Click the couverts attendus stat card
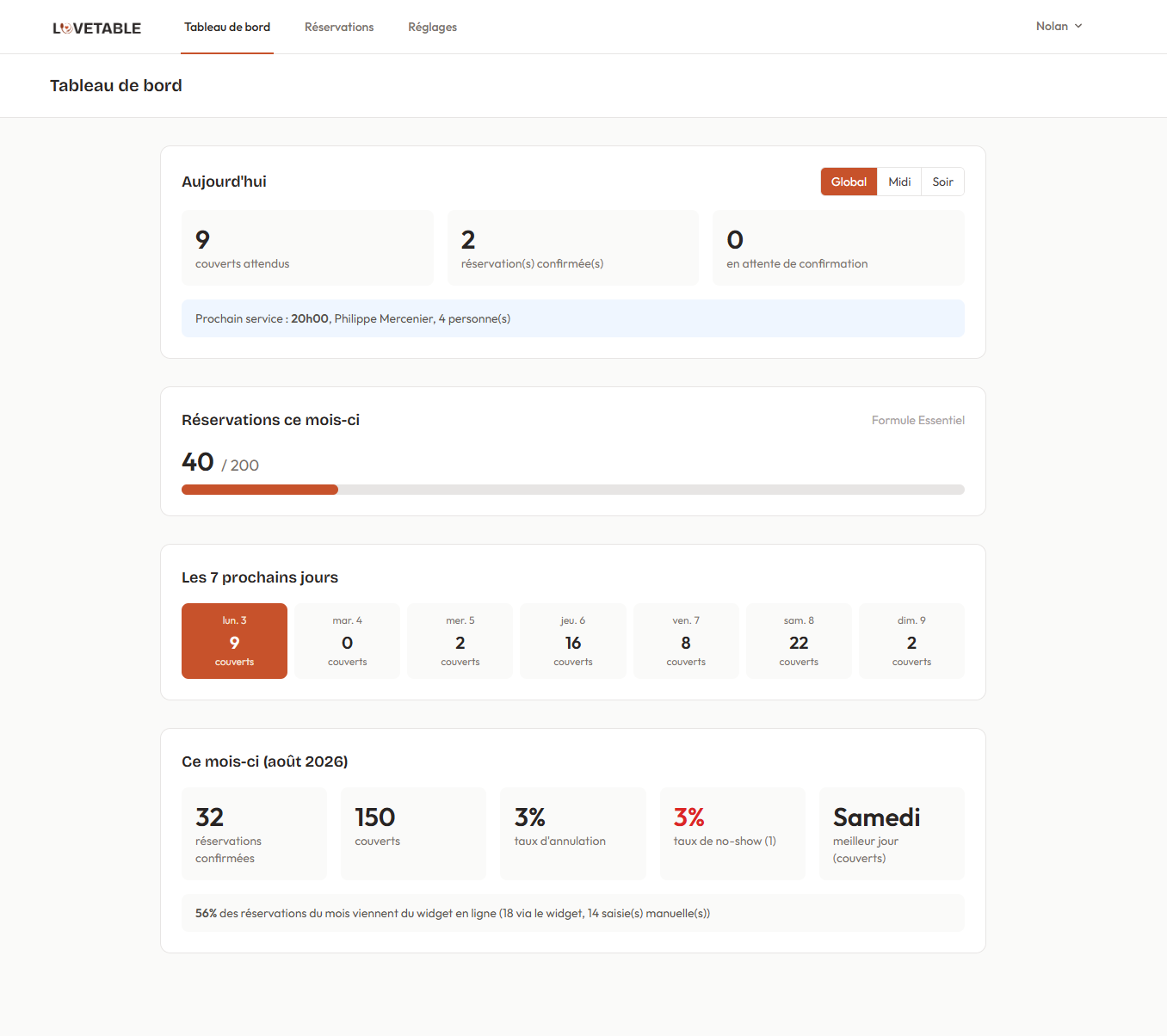The width and height of the screenshot is (1167, 1036). point(307,248)
